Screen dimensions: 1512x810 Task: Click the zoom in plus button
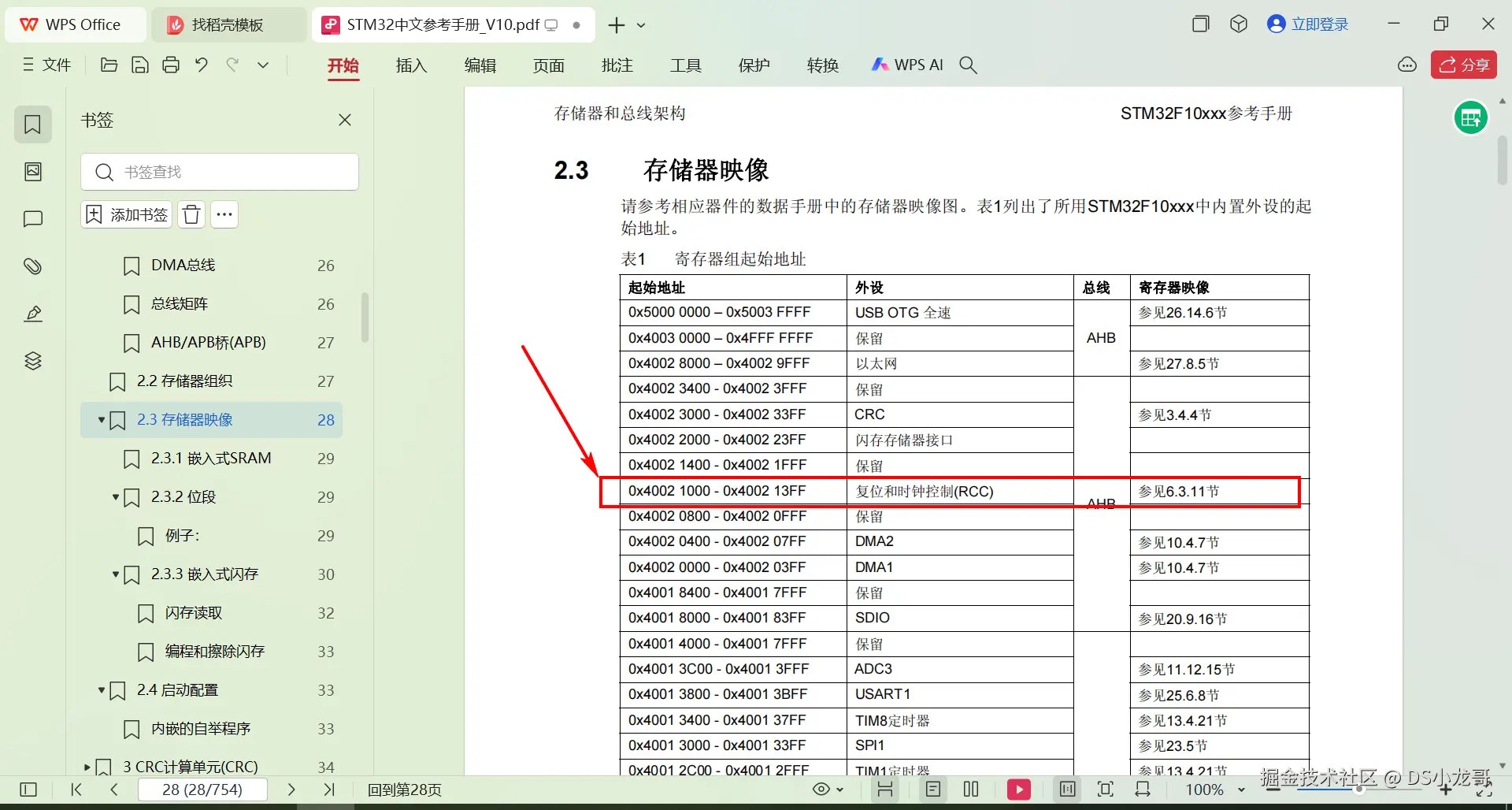pos(1446,790)
